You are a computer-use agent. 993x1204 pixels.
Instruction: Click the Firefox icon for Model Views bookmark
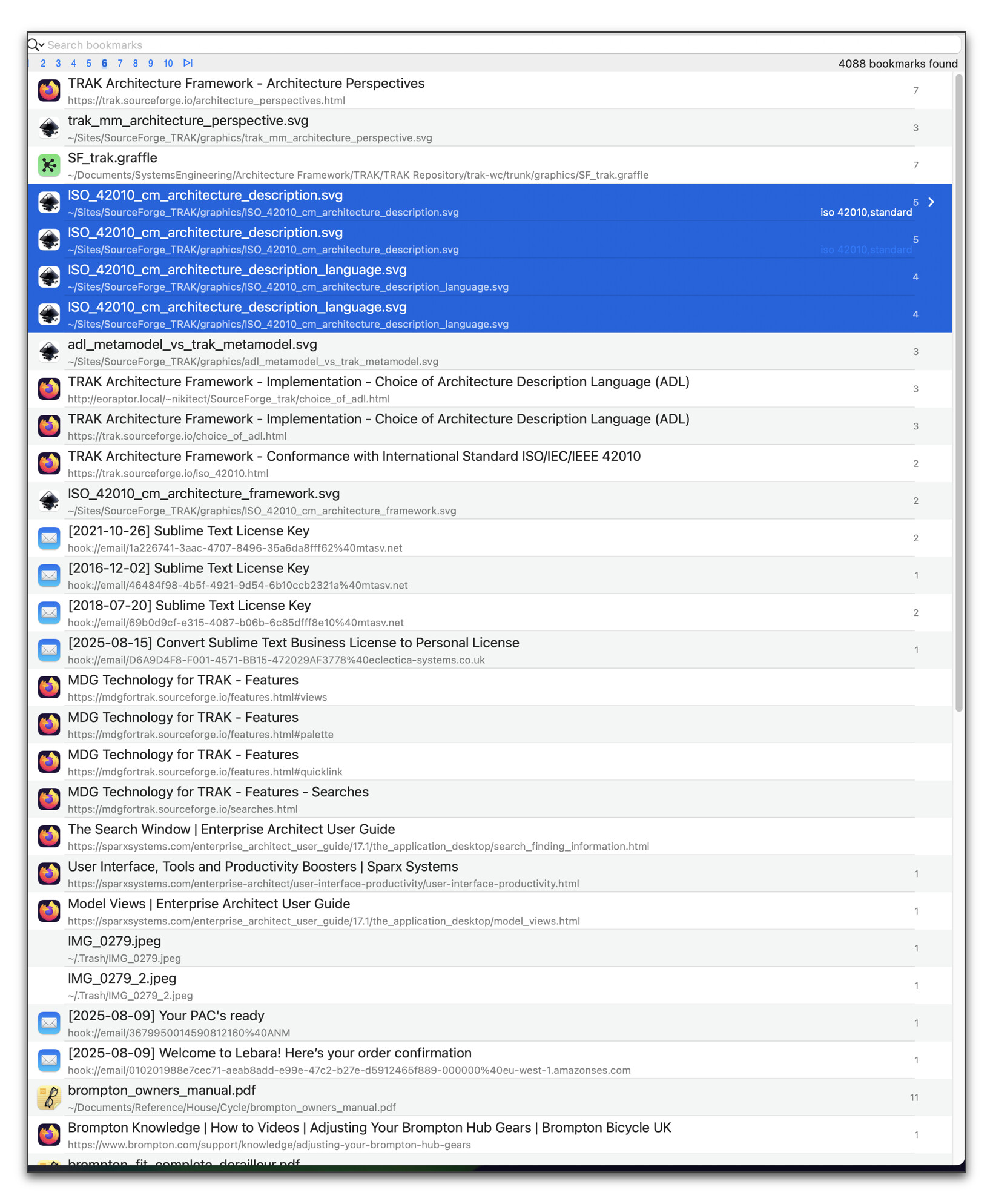tap(49, 911)
